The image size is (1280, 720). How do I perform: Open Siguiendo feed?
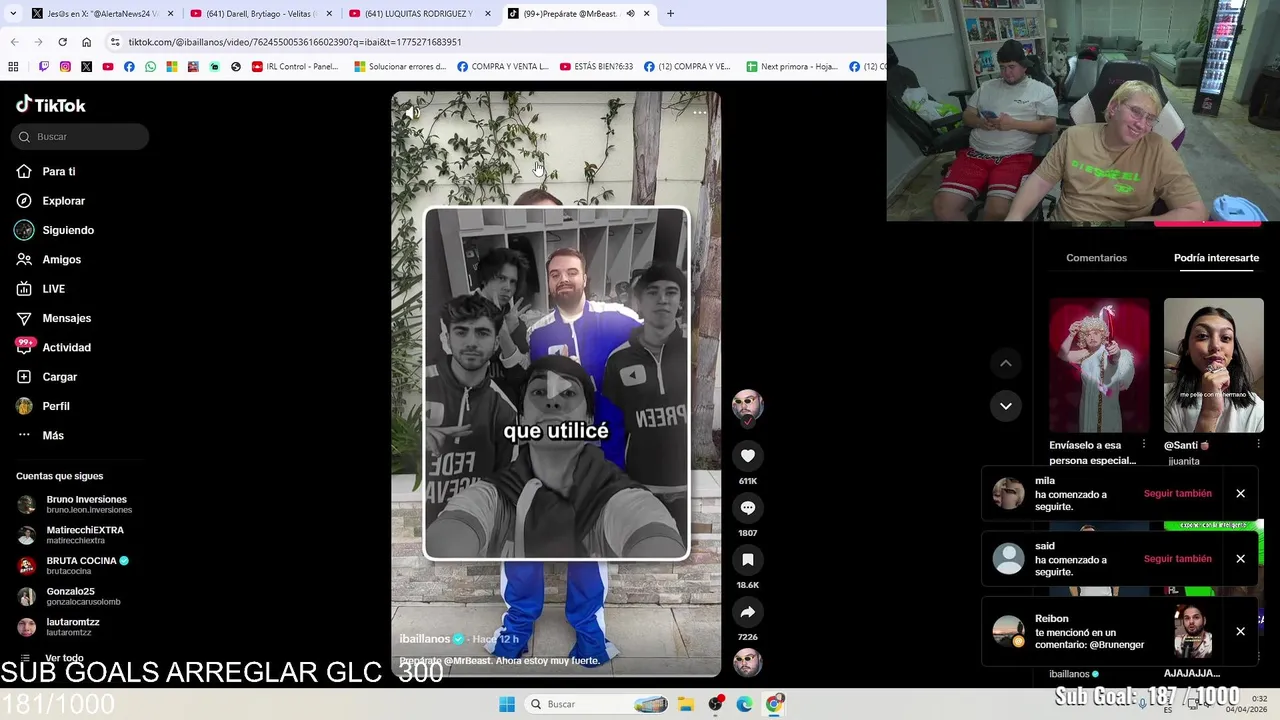[x=54, y=230]
